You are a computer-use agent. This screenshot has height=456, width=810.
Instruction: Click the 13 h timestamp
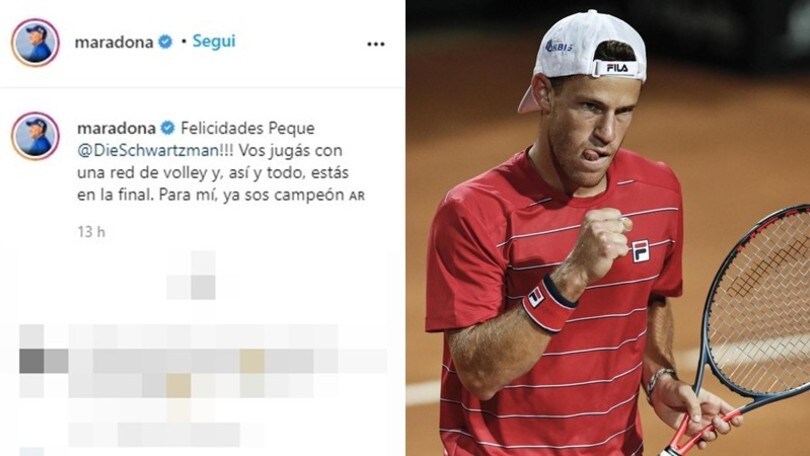coord(91,232)
